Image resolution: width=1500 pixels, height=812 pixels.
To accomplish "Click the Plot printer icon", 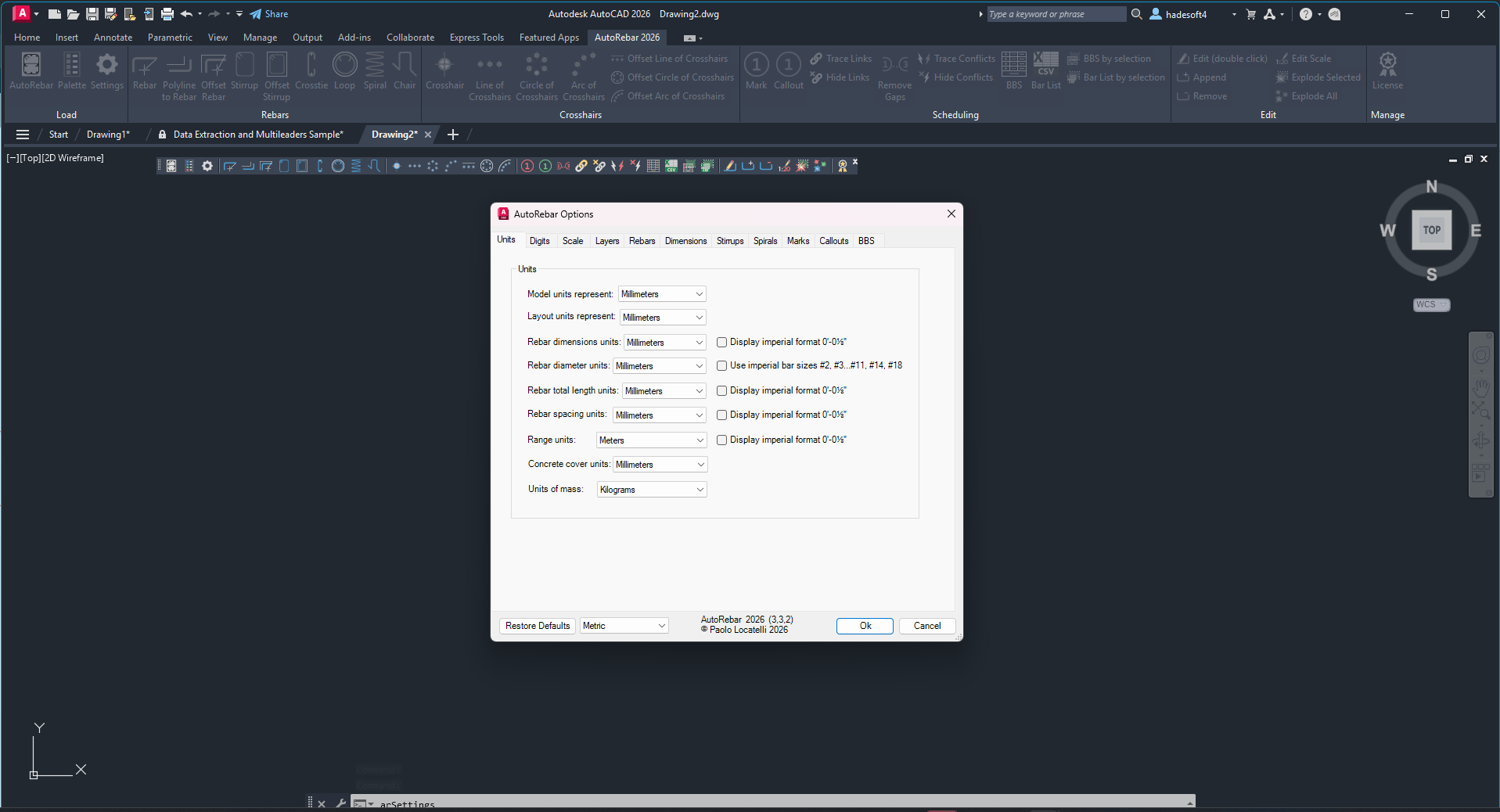I will (167, 14).
